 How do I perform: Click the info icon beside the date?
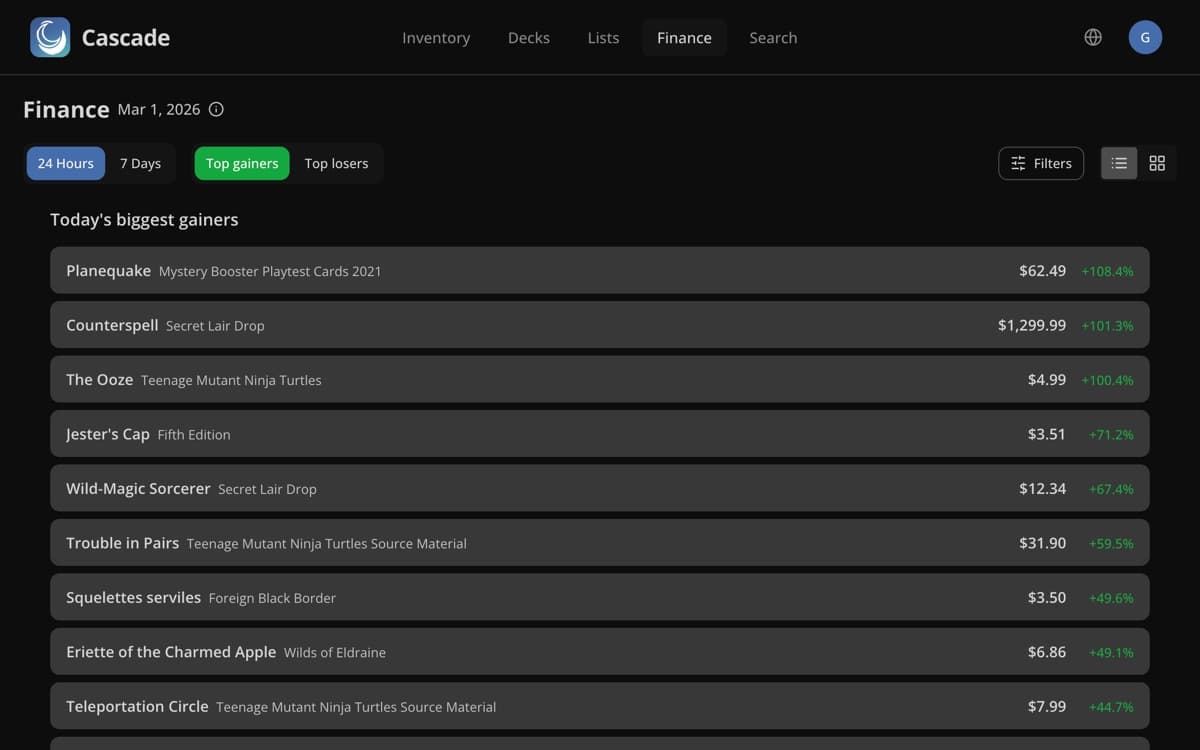(x=216, y=110)
